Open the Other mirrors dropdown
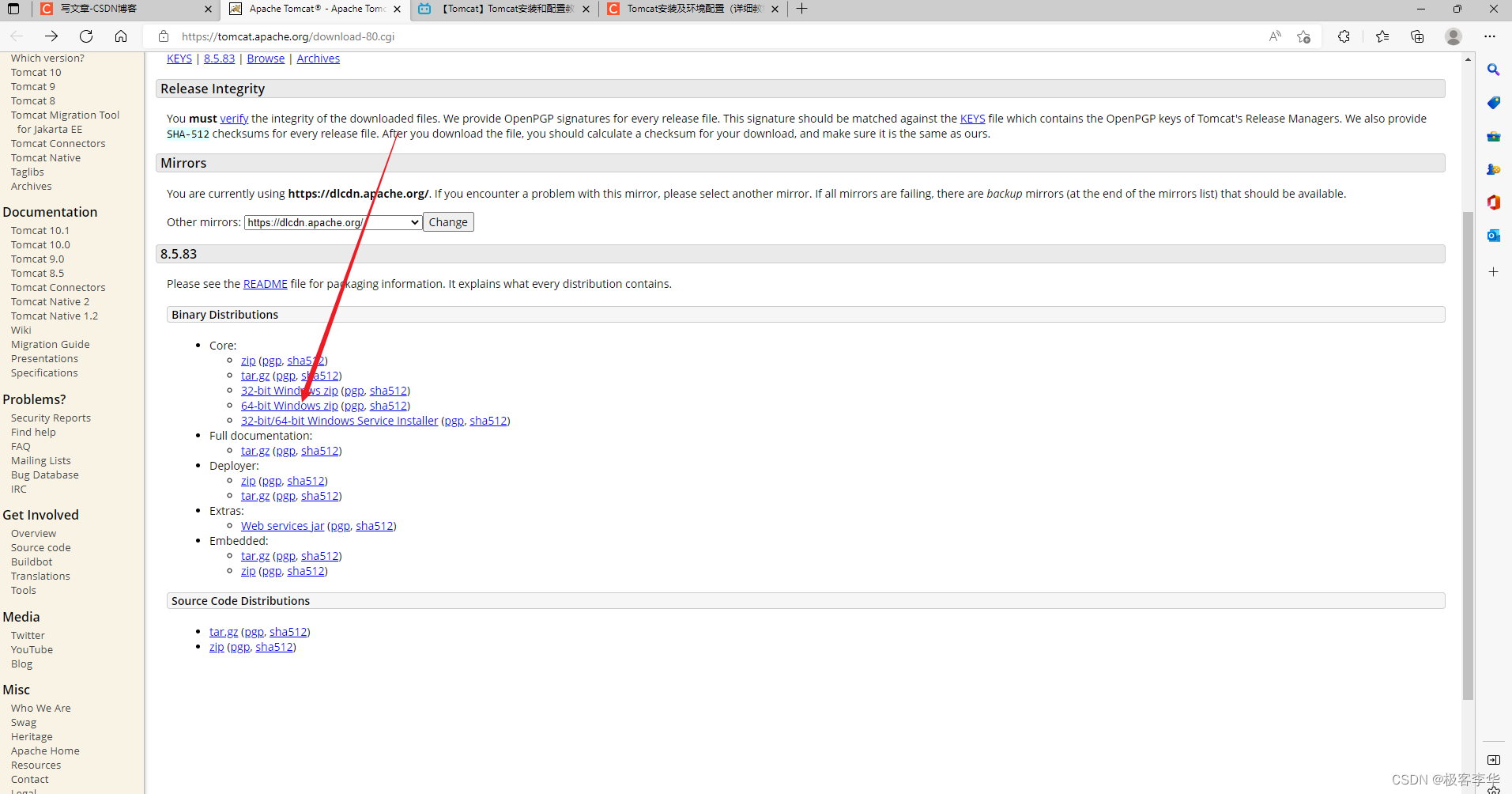This screenshot has width=1512, height=794. [333, 222]
